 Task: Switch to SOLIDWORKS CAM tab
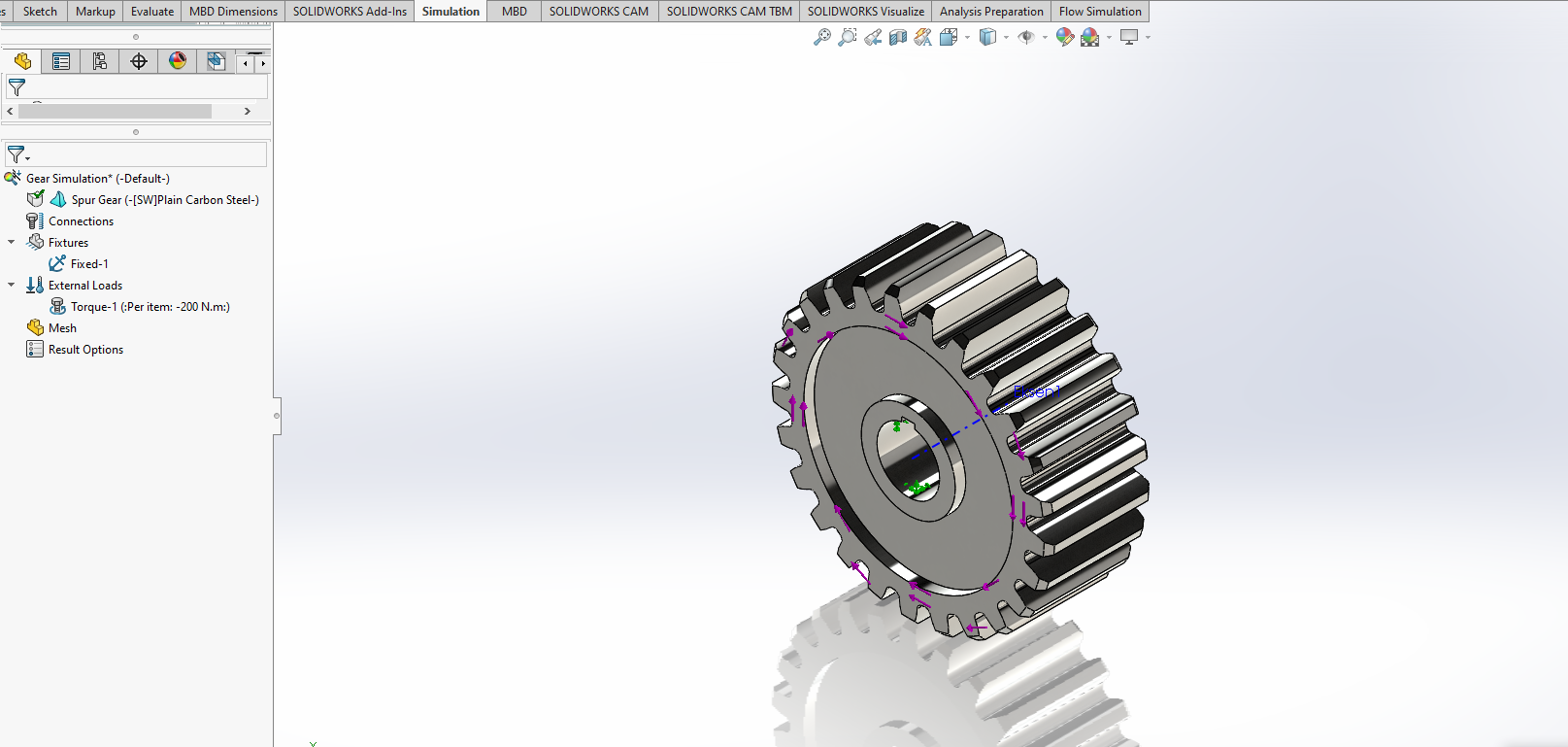pos(599,12)
